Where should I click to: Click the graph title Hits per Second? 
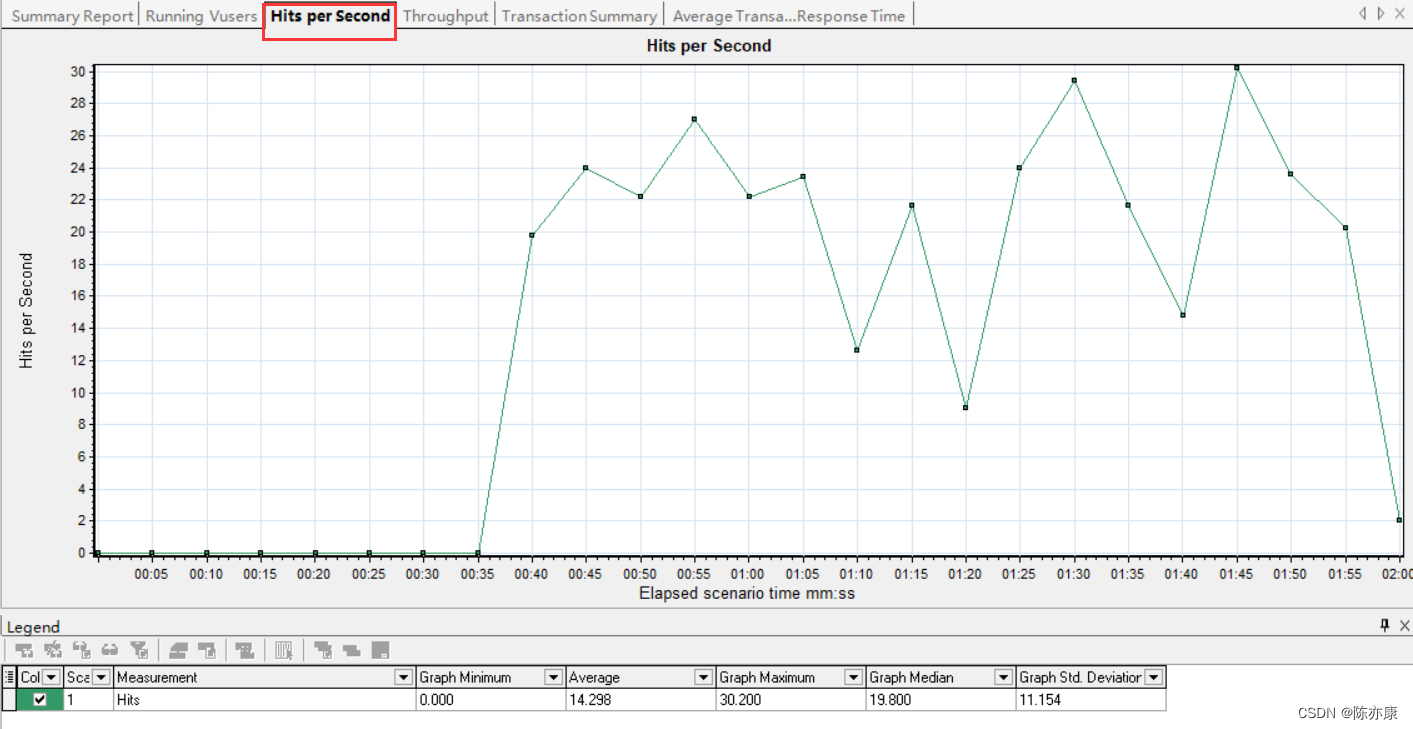click(709, 45)
